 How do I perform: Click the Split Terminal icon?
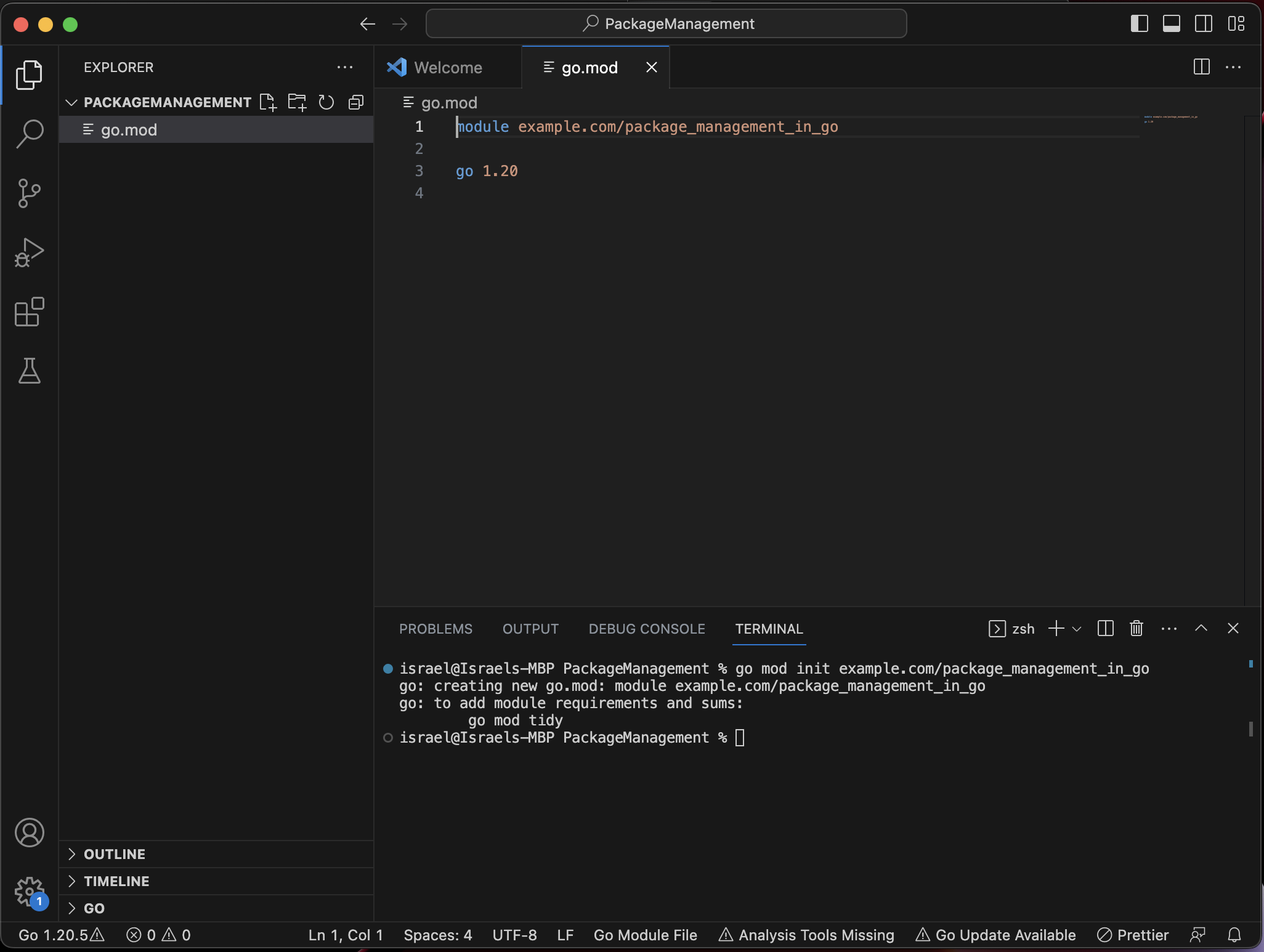tap(1106, 629)
